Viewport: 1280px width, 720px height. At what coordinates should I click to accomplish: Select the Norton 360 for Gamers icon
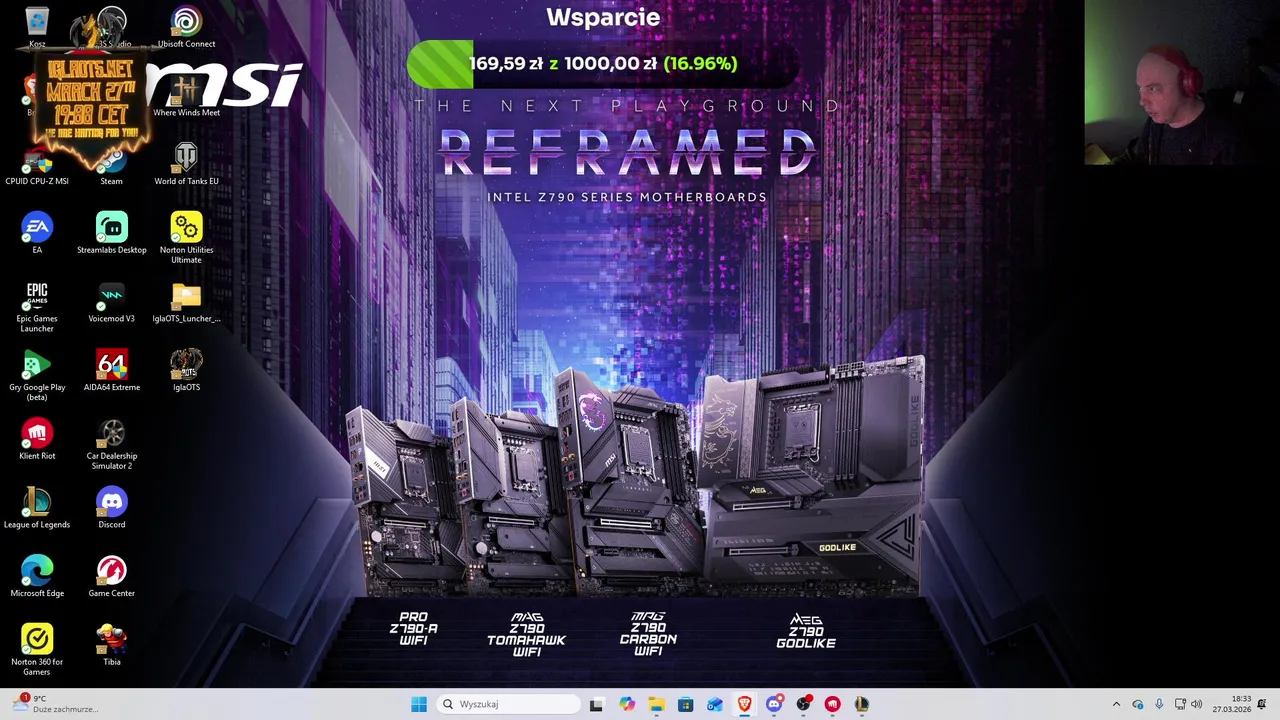[37, 650]
